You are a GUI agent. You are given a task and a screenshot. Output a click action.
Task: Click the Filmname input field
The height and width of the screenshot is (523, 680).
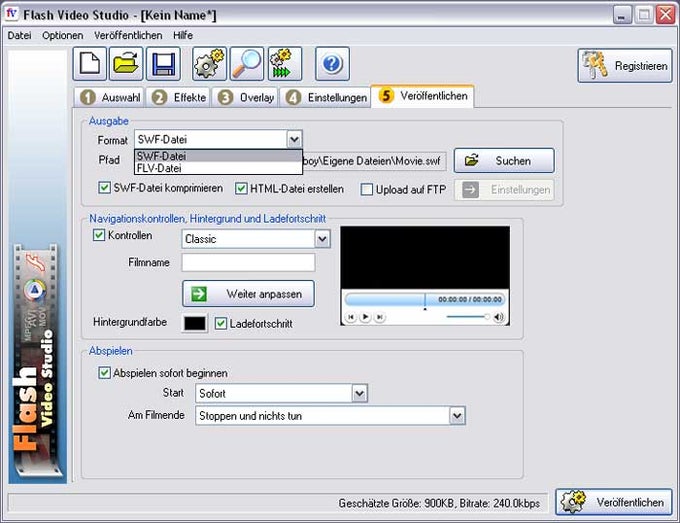248,262
